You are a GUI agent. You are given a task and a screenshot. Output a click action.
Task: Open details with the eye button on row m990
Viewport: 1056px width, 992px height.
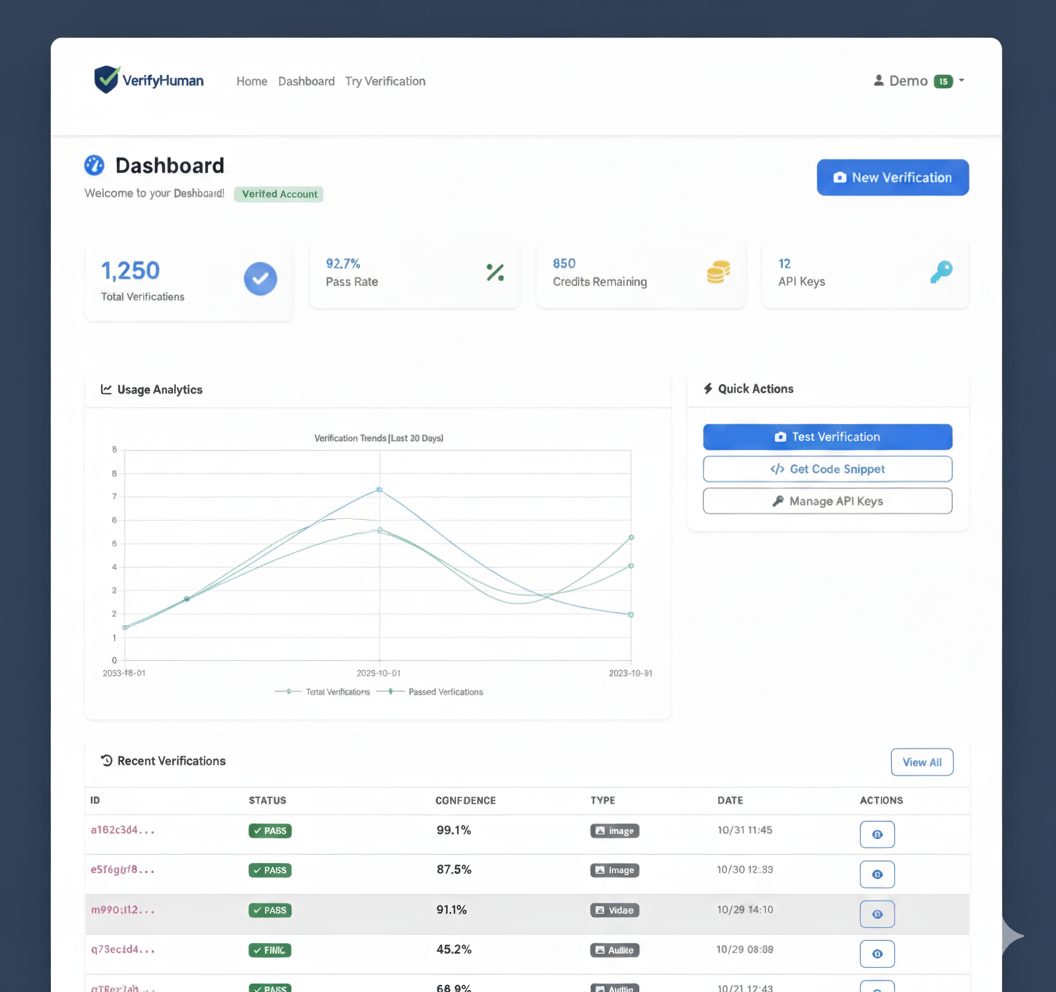(x=877, y=914)
